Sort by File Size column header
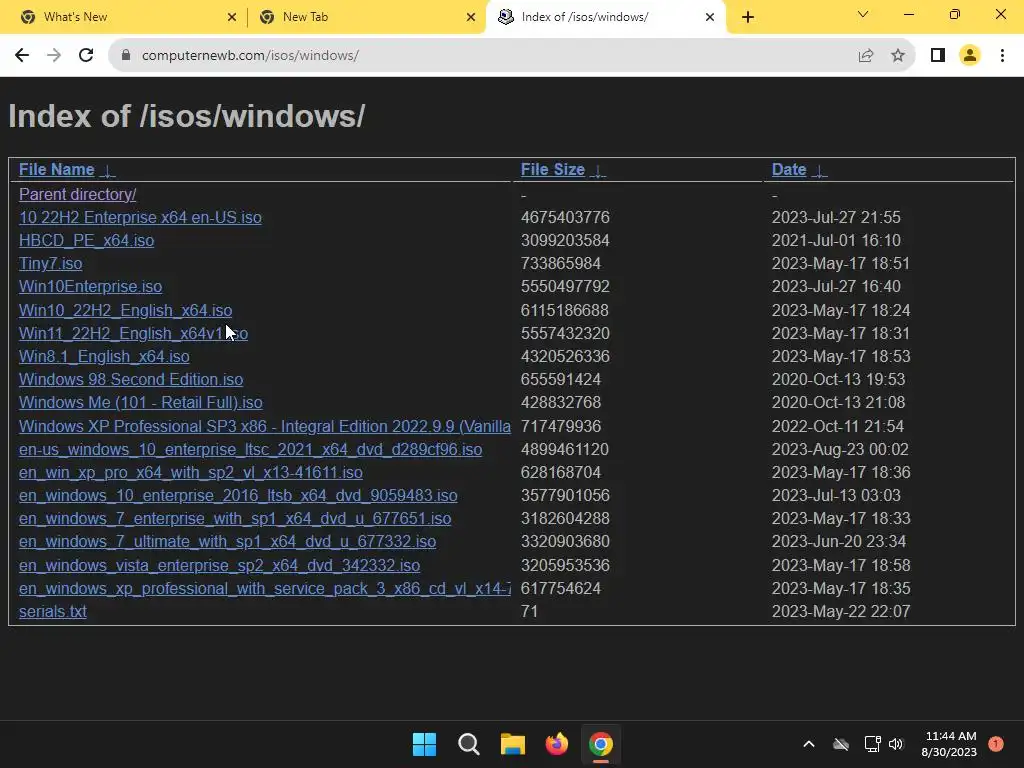Image resolution: width=1024 pixels, height=768 pixels. (x=552, y=170)
